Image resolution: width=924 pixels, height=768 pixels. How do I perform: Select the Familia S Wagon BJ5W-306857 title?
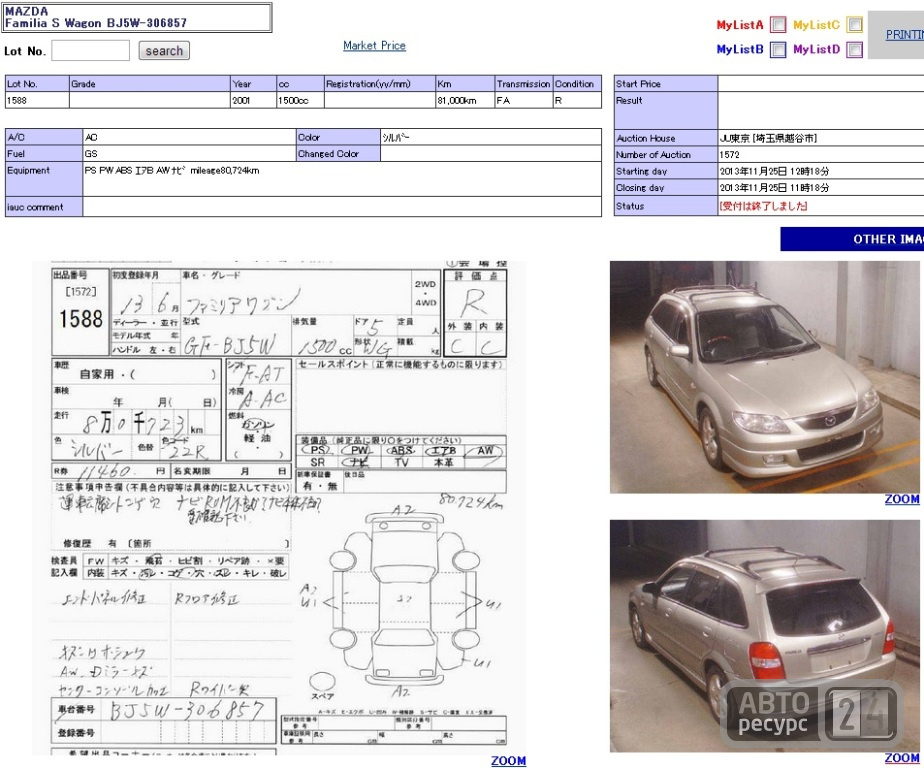tap(95, 23)
